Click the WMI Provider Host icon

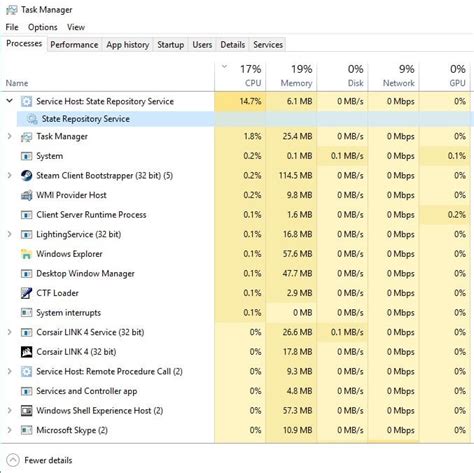coord(26,195)
